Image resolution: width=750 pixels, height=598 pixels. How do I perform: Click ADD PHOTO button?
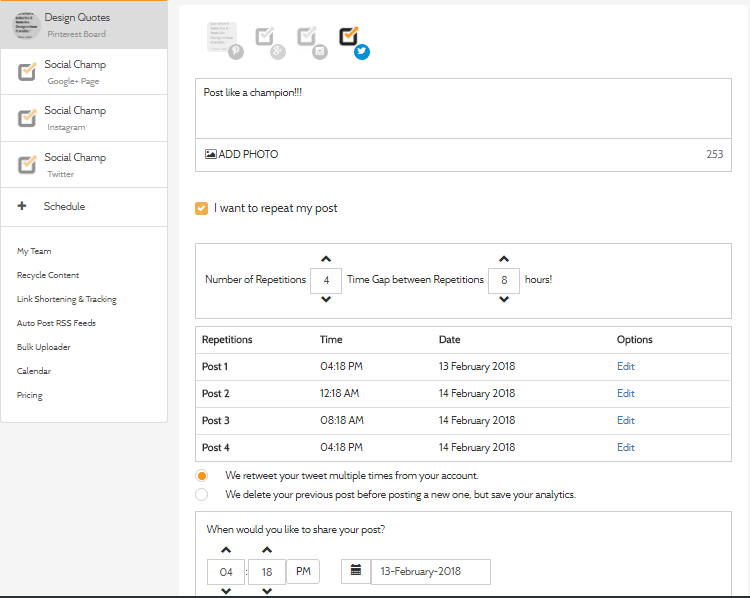[x=242, y=154]
